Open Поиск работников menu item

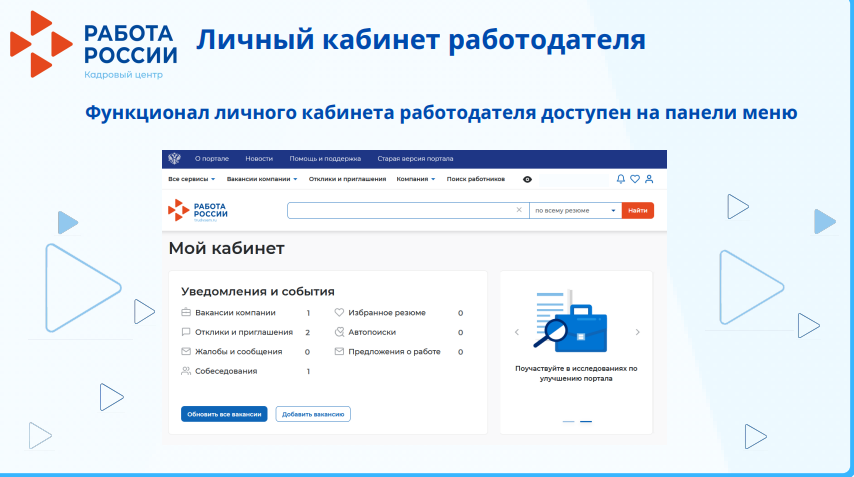pos(475,179)
